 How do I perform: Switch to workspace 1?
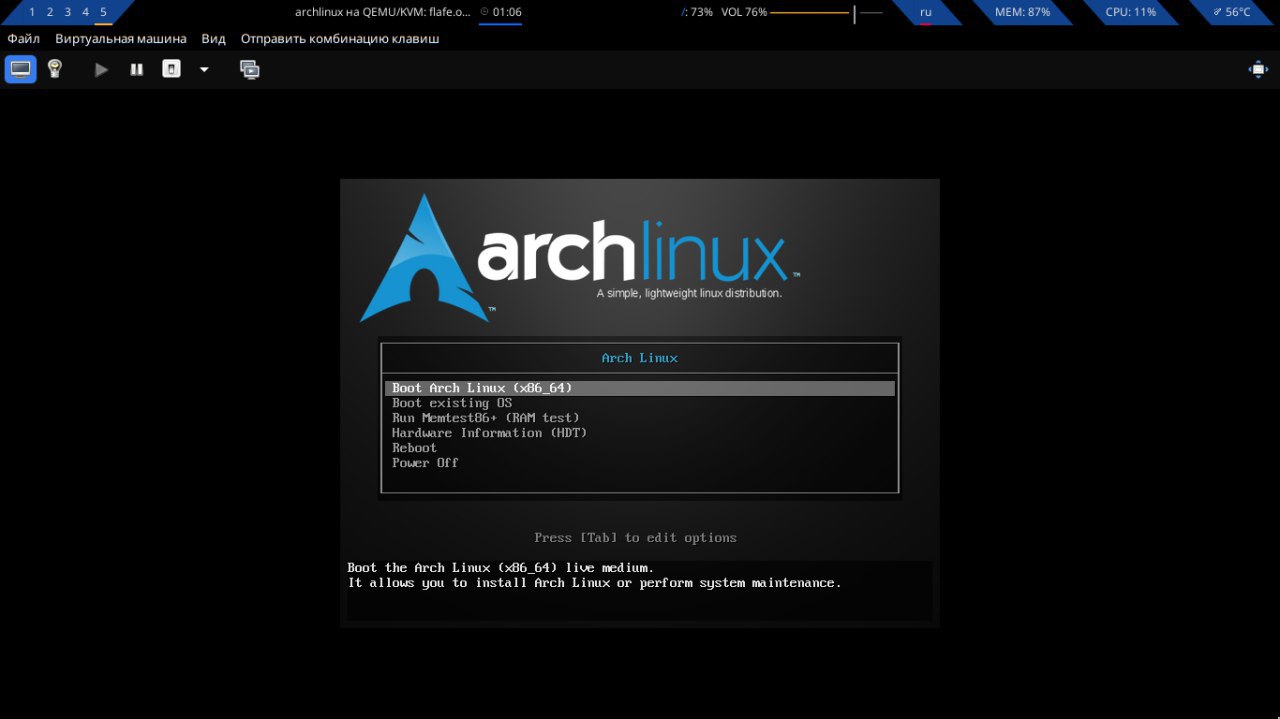click(32, 12)
